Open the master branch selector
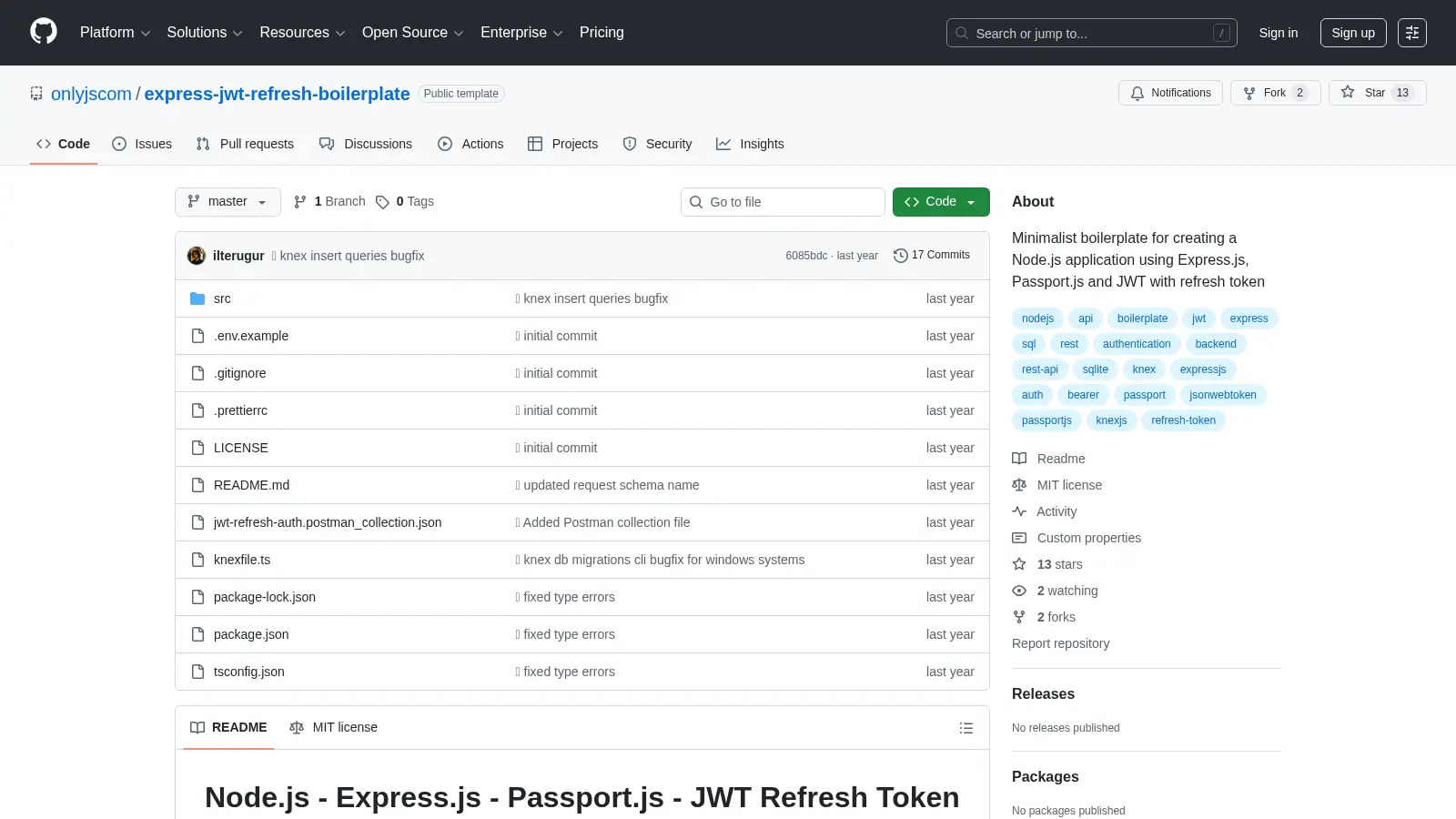 coord(227,202)
